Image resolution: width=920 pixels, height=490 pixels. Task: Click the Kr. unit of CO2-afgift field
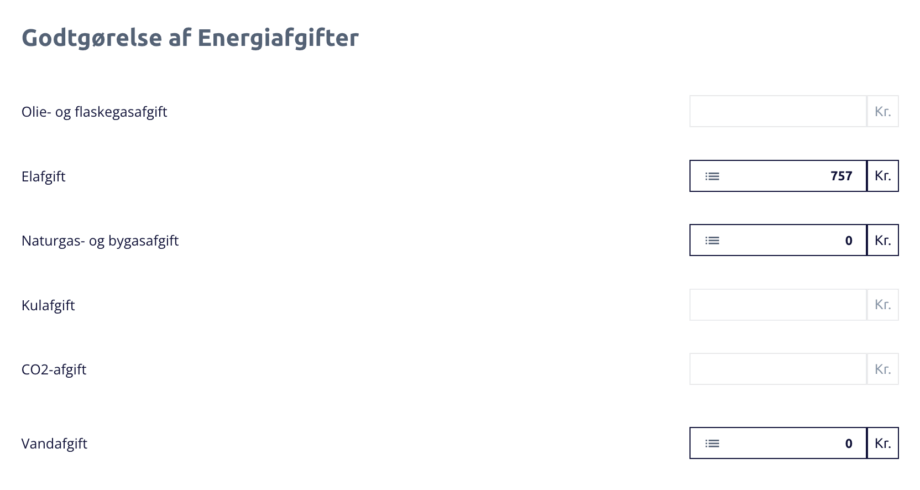pyautogui.click(x=883, y=369)
